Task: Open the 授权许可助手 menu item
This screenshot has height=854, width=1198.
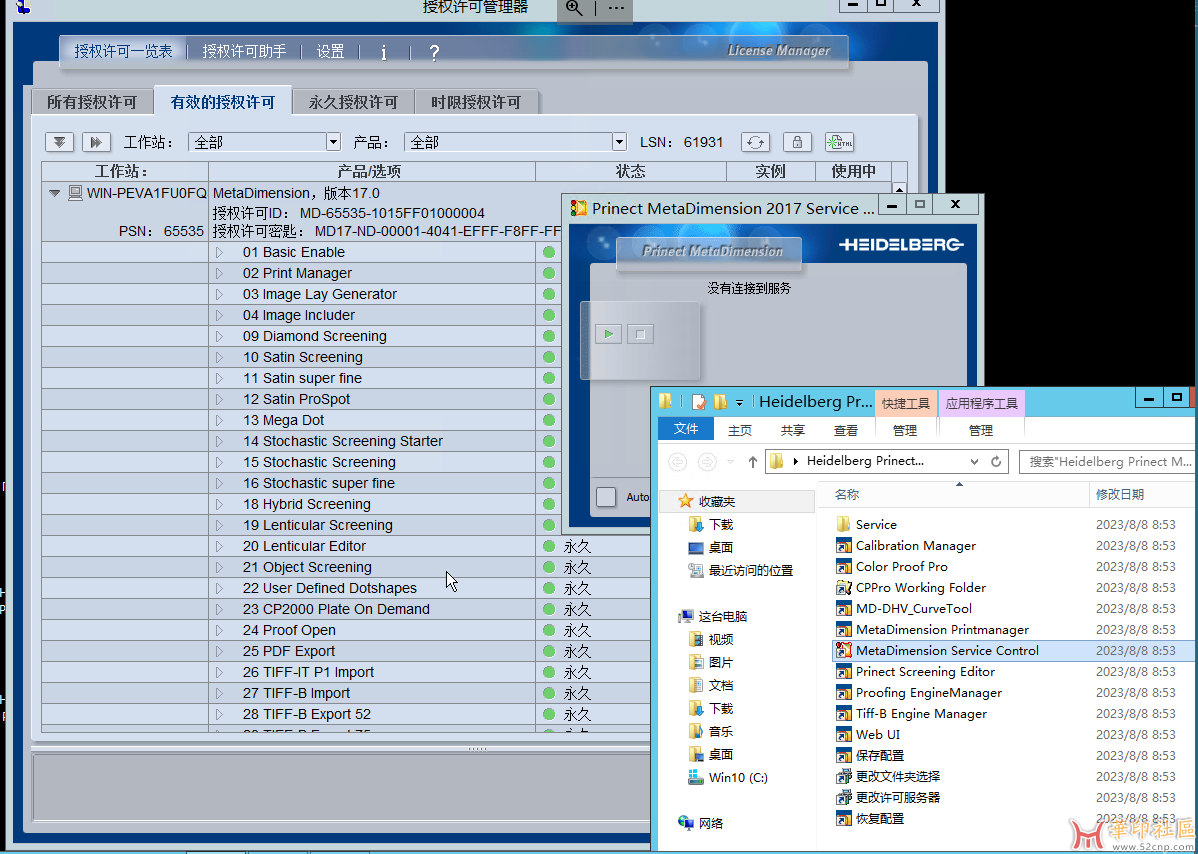Action: 244,51
